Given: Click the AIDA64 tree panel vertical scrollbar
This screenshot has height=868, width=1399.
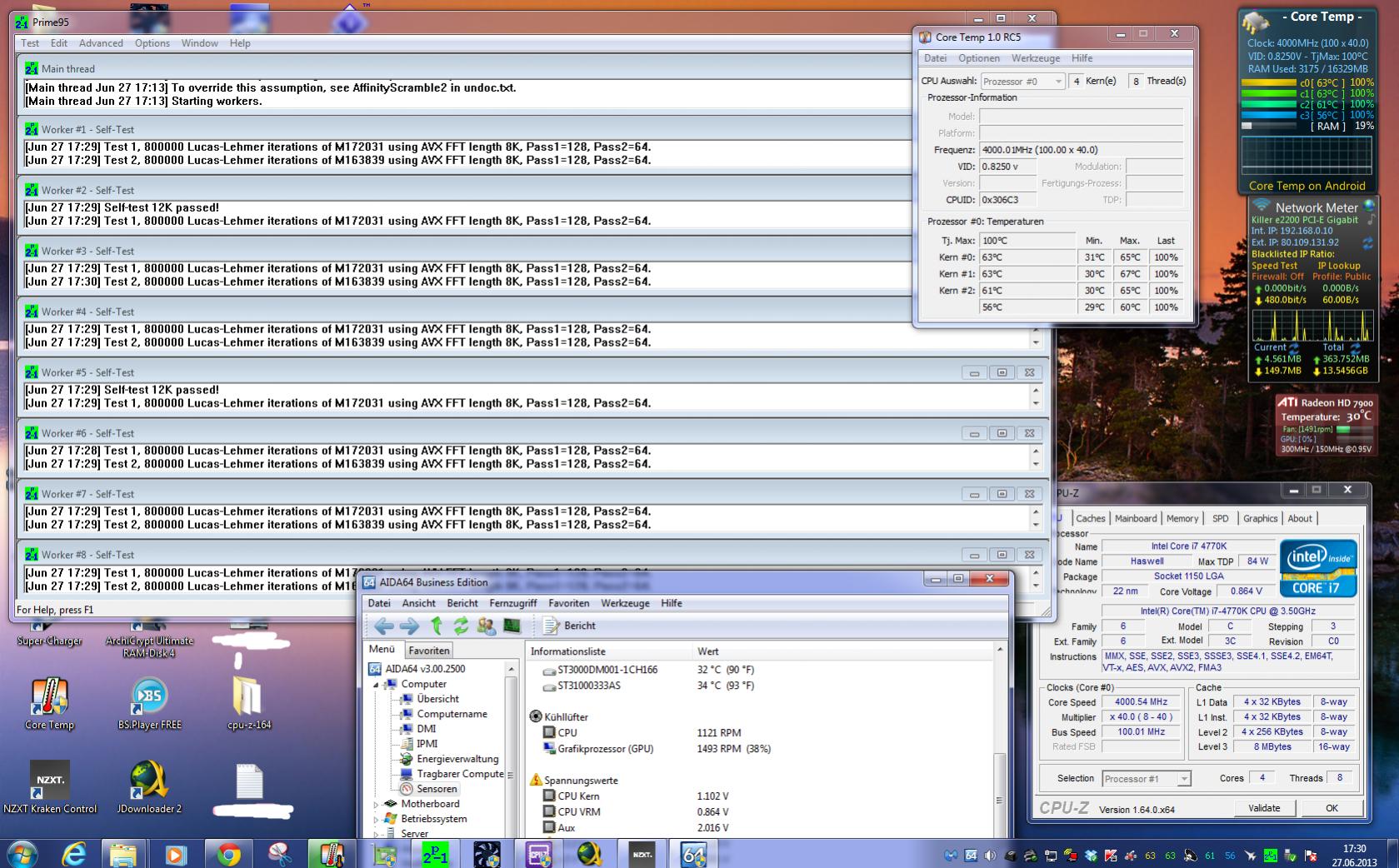Looking at the screenshot, I should pos(512,750).
